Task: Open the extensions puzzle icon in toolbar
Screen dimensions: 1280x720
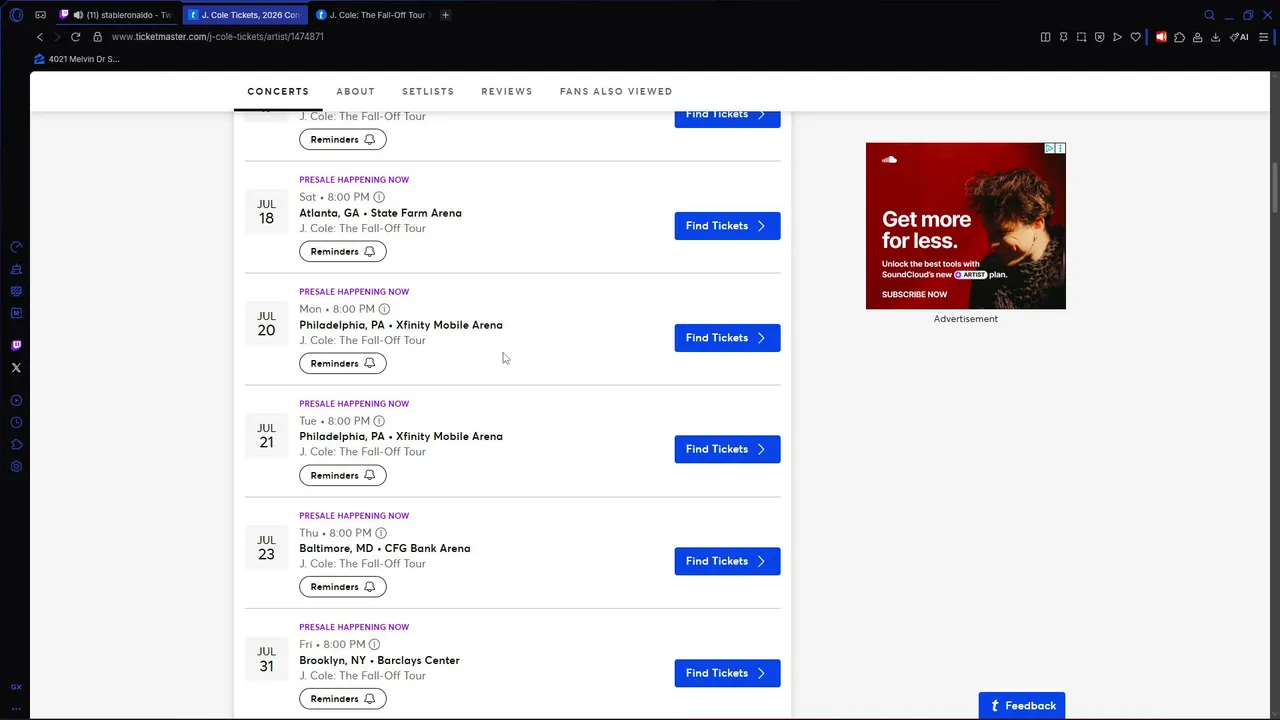Action: coord(1179,37)
